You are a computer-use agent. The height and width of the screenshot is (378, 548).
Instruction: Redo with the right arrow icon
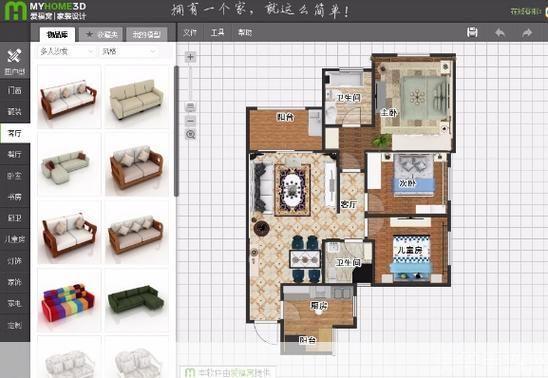[527, 32]
